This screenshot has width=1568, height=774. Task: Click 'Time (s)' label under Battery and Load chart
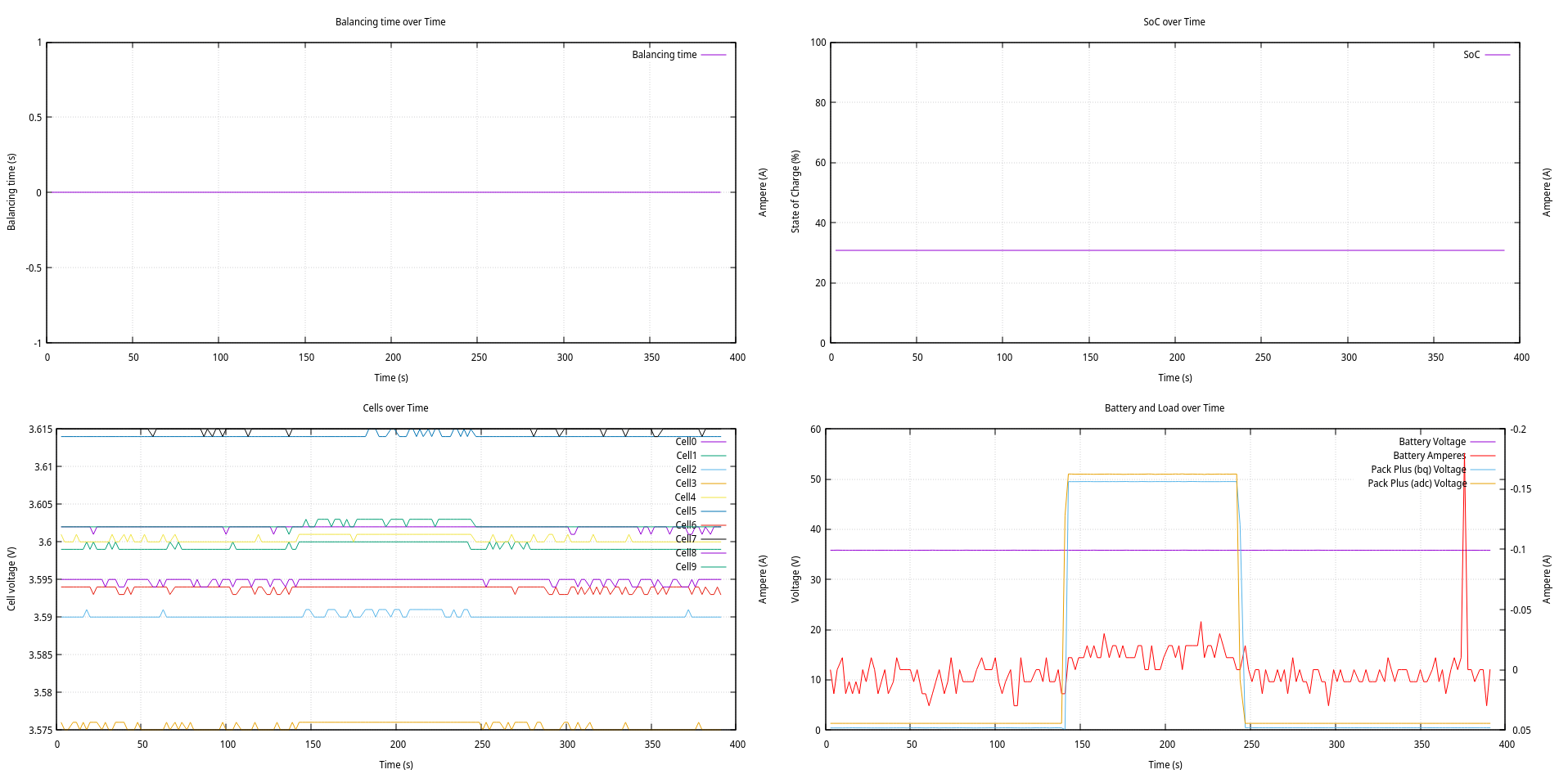point(1165,765)
